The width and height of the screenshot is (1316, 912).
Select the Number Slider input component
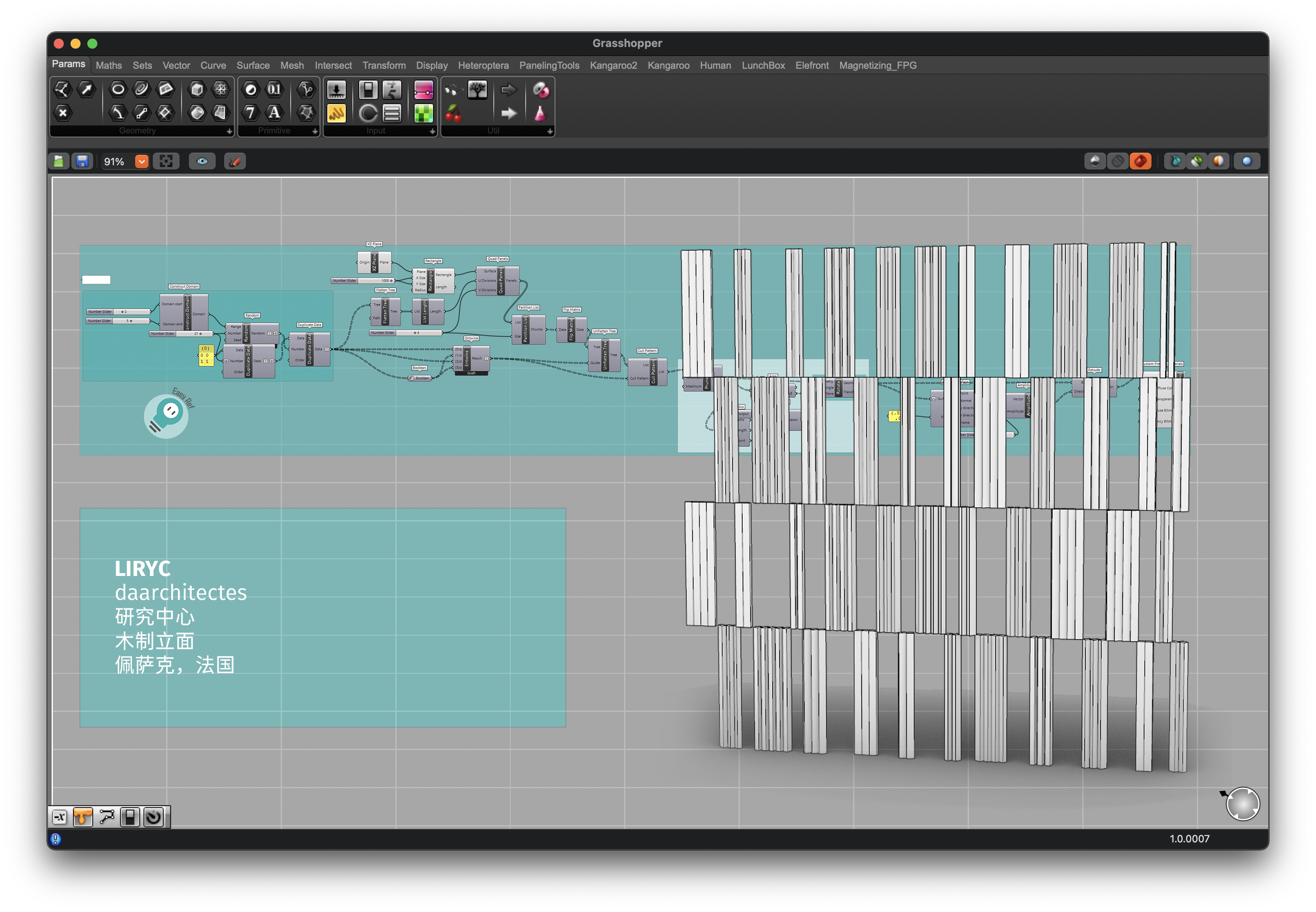336,90
